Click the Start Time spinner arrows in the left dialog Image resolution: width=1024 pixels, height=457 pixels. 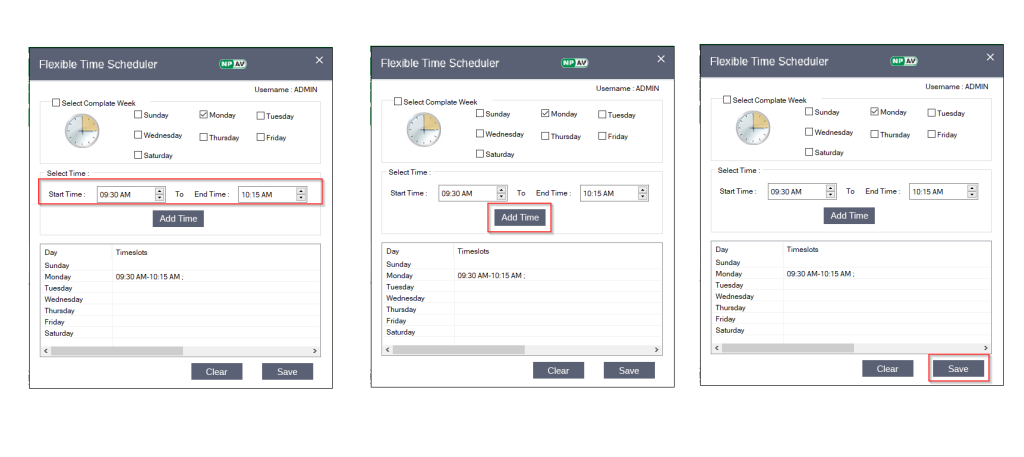pos(160,194)
